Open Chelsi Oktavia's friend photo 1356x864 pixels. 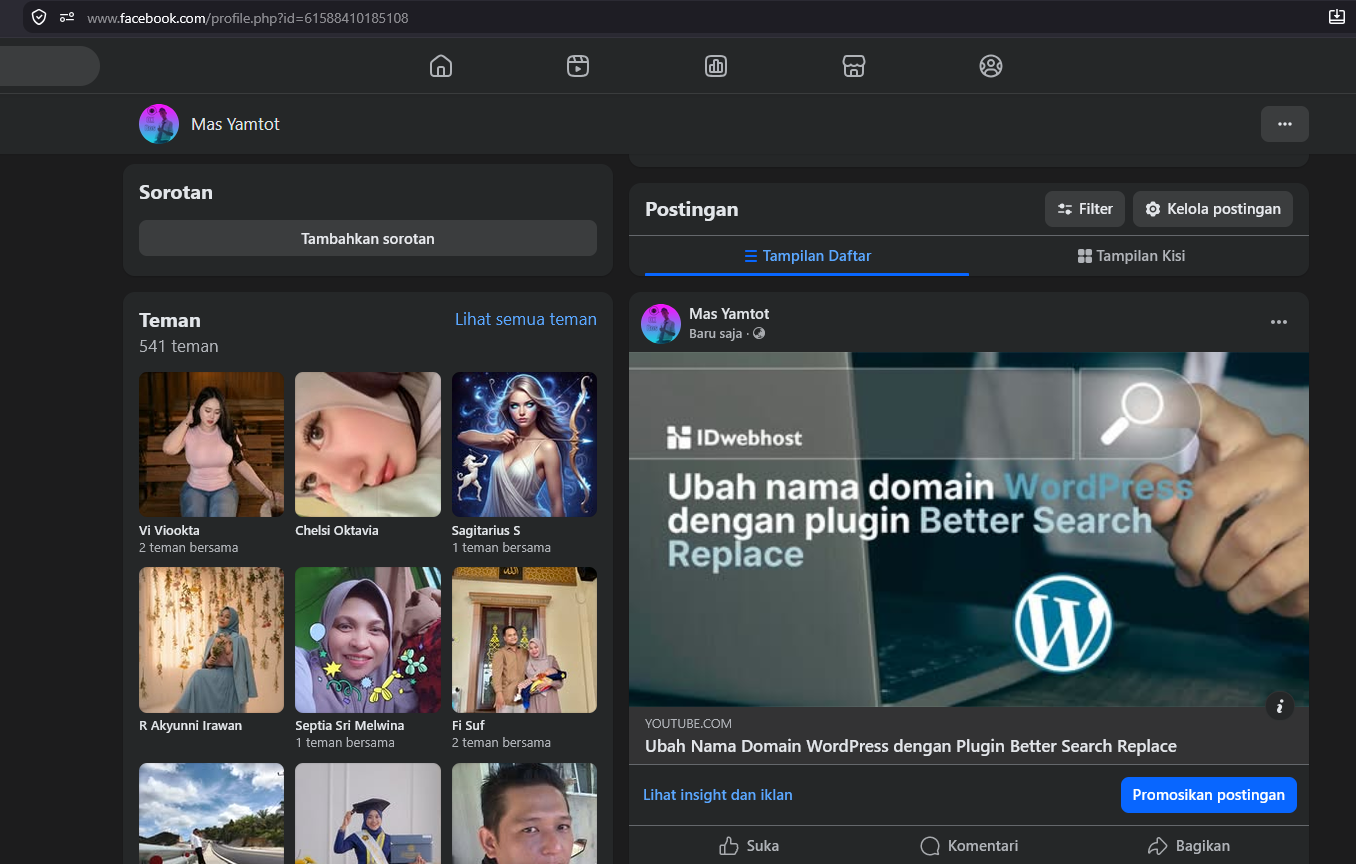(x=368, y=444)
